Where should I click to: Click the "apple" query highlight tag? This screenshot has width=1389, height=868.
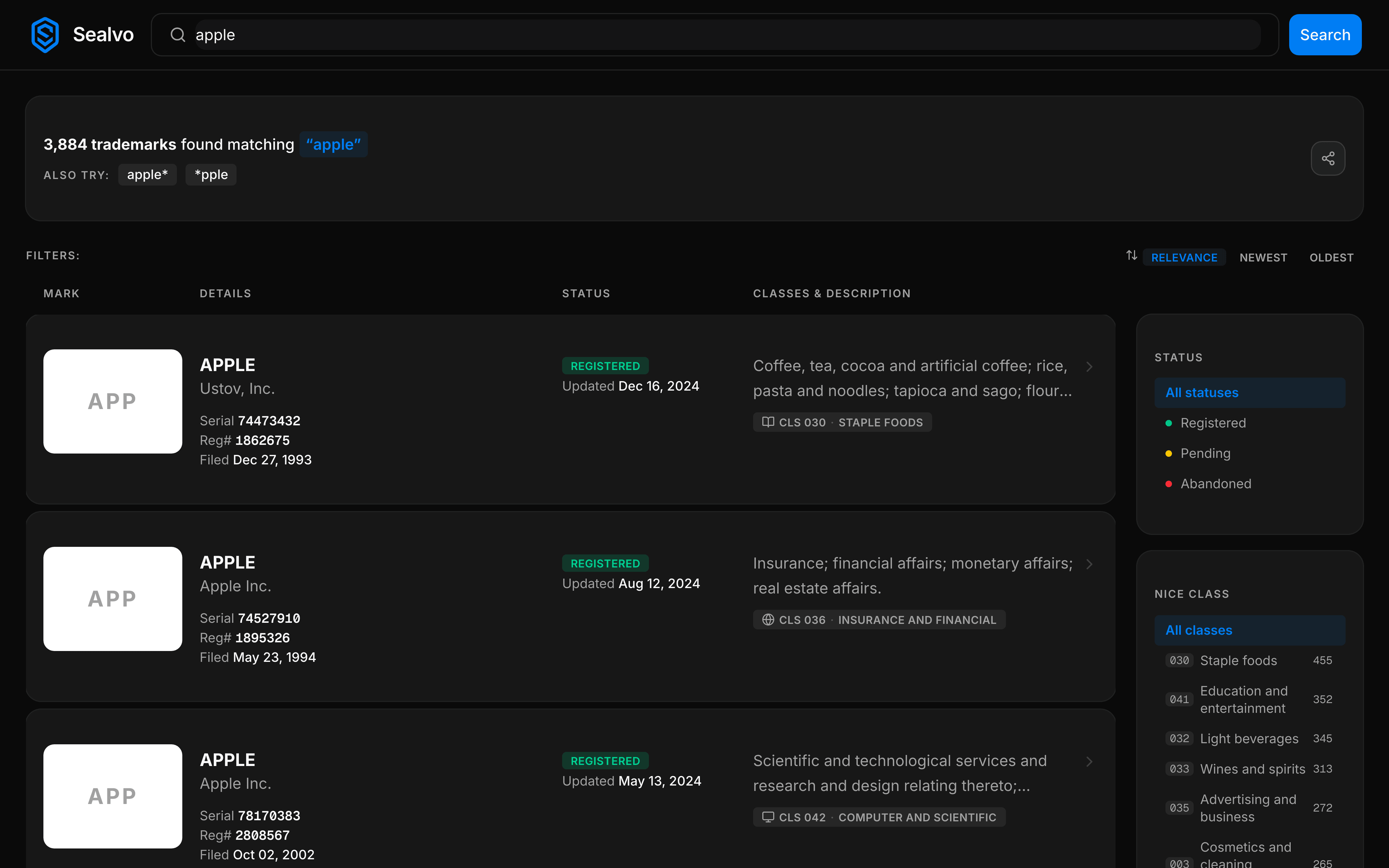(x=334, y=144)
